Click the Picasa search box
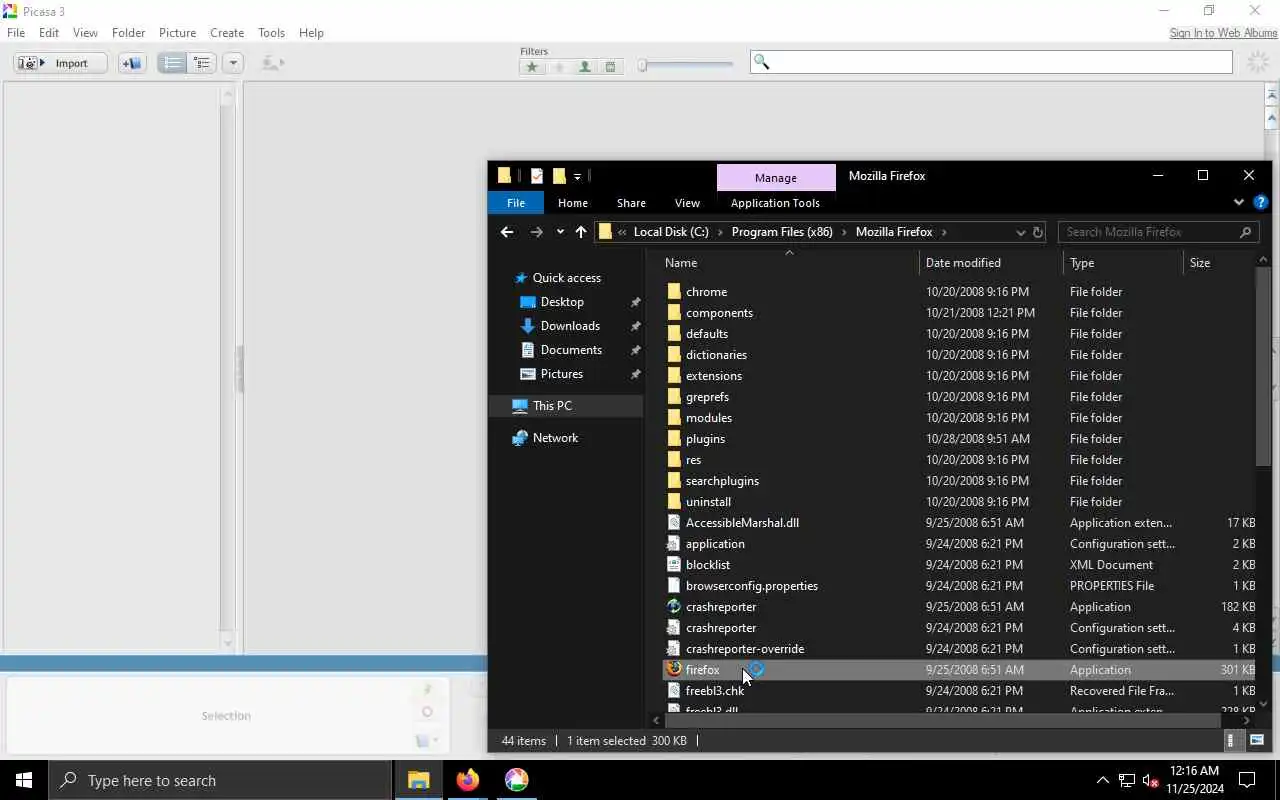The height and width of the screenshot is (800, 1280). pyautogui.click(x=991, y=62)
